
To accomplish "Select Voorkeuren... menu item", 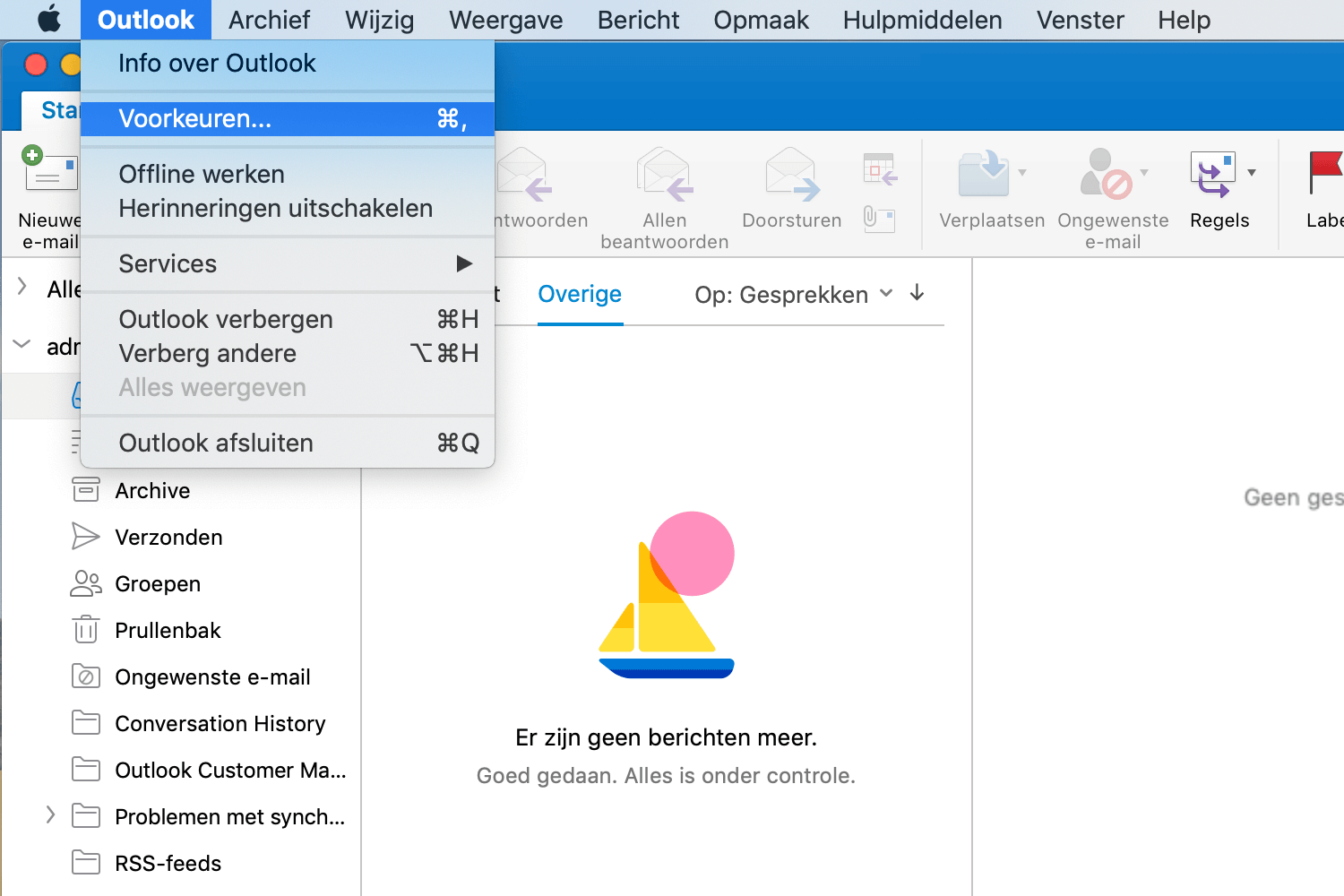I will point(288,118).
